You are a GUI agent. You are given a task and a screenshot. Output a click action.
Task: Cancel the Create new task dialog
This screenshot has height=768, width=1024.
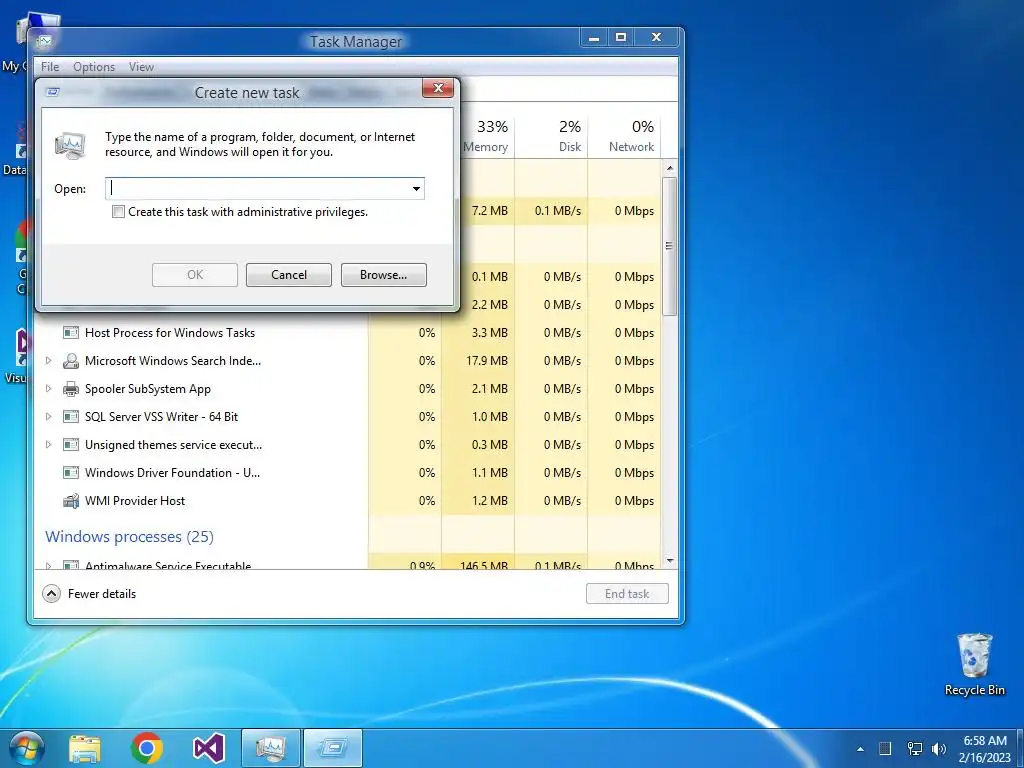(x=289, y=275)
